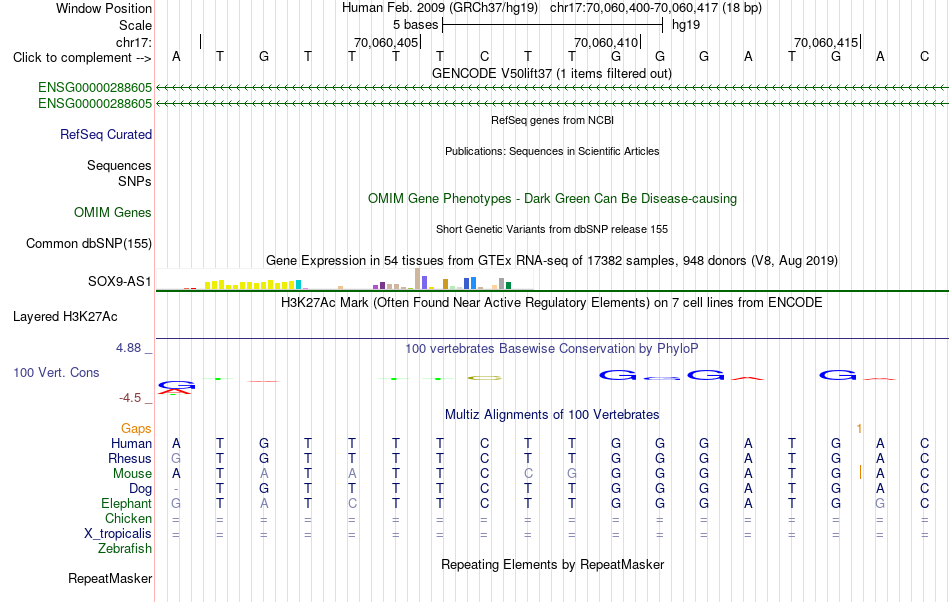Click the Common dbSNP(155) track label
This screenshot has width=950, height=602.
[88, 243]
